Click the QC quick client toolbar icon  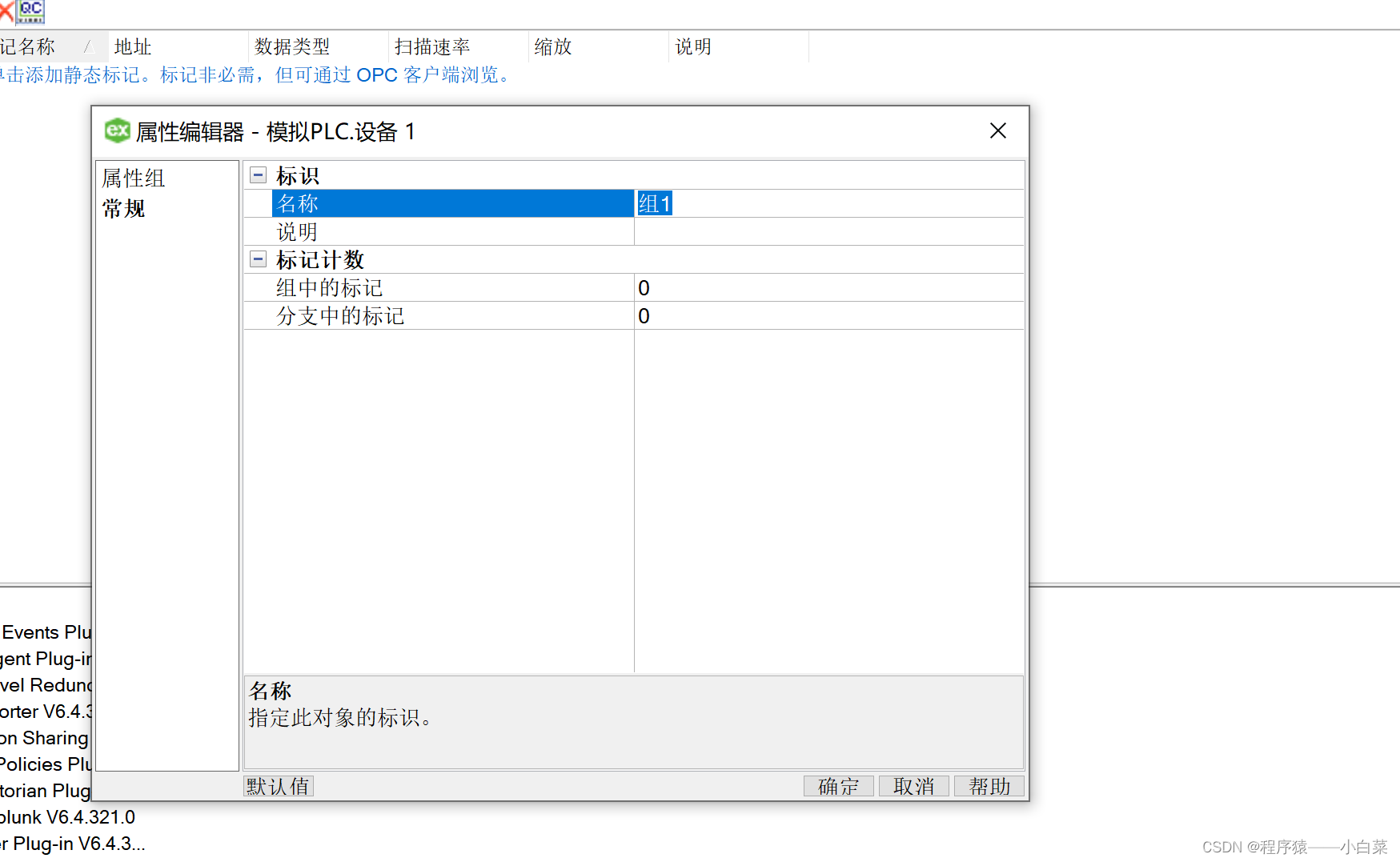pyautogui.click(x=31, y=11)
